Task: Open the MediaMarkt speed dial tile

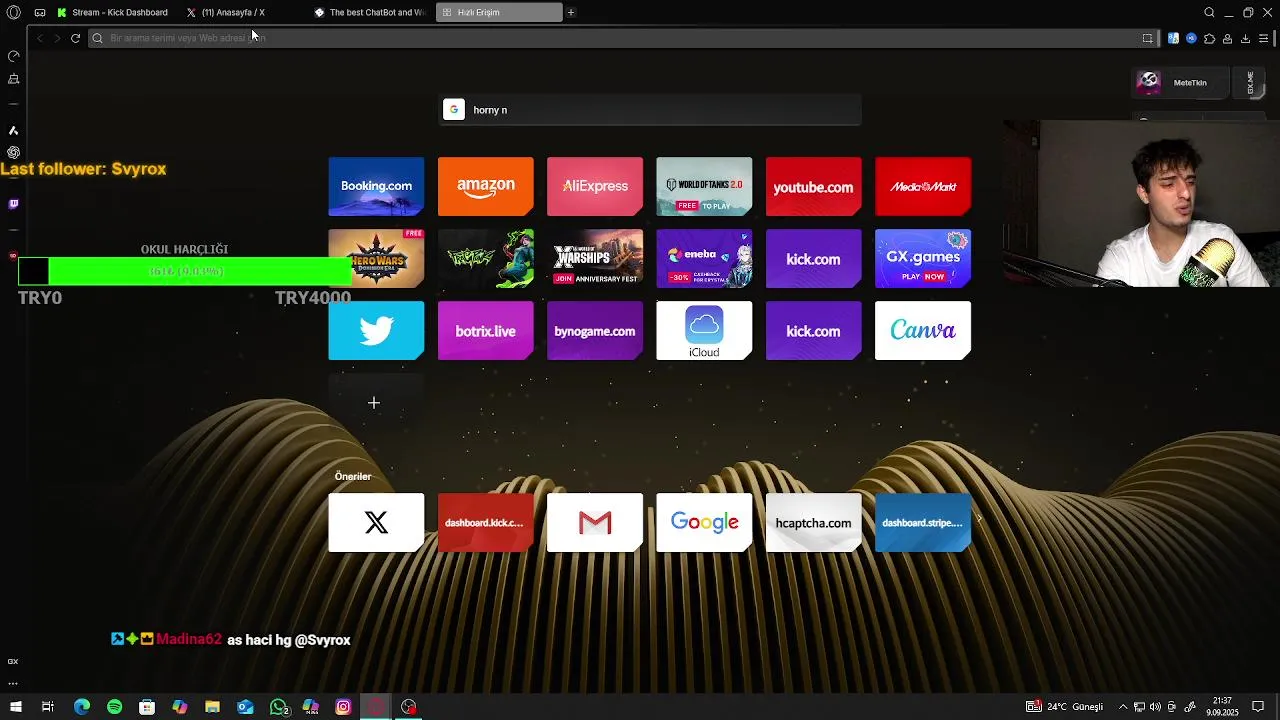Action: 923,186
